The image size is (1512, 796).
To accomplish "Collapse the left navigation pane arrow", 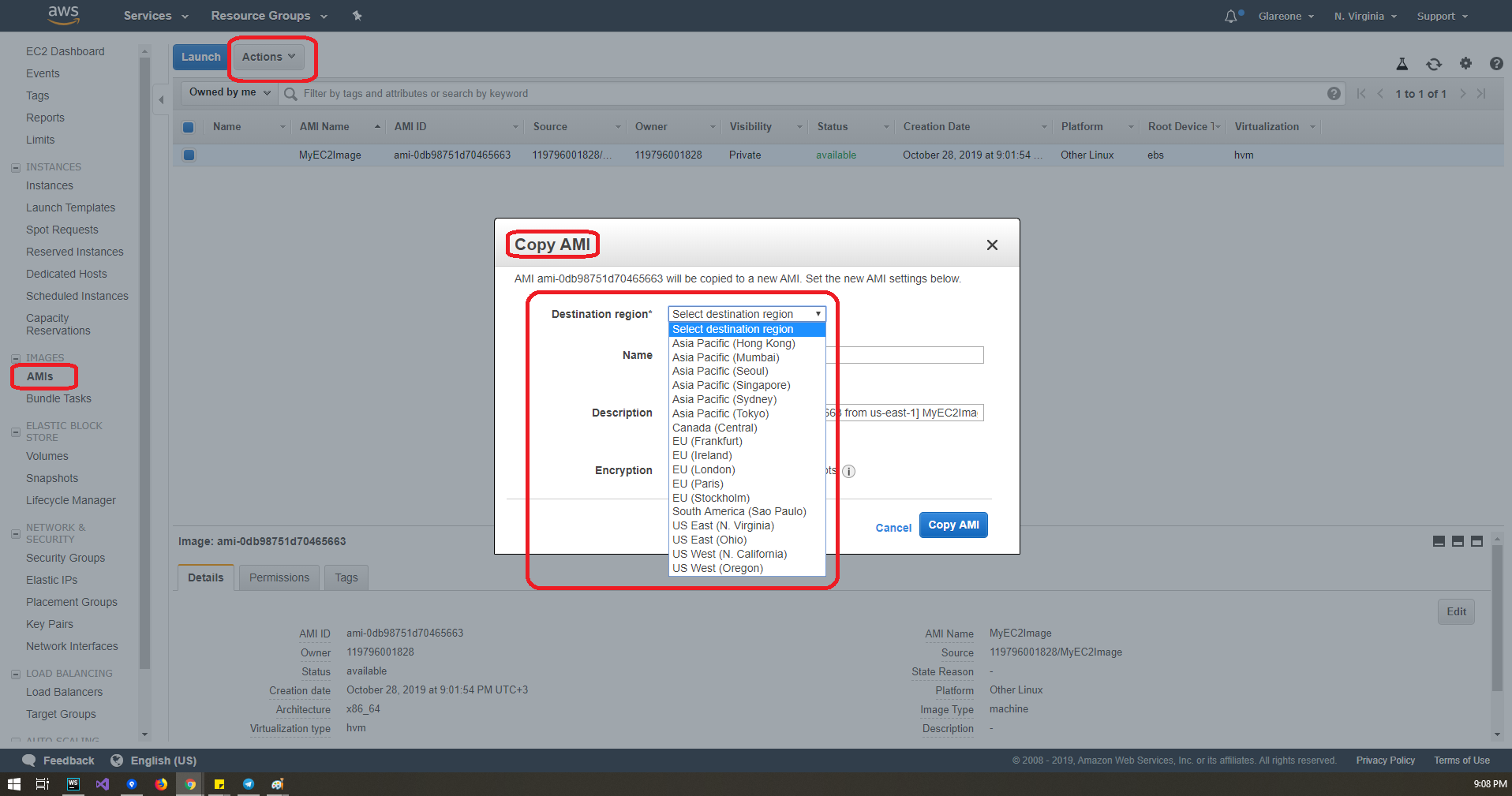I will 161,99.
